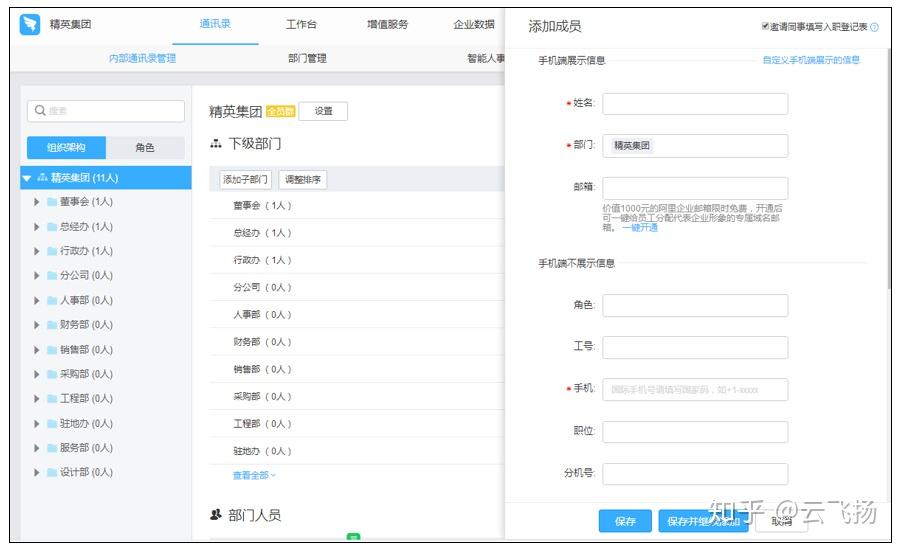Image resolution: width=900 pixels, height=549 pixels.
Task: Click the hierarchy icon beside 下级部门
Action: 216,143
